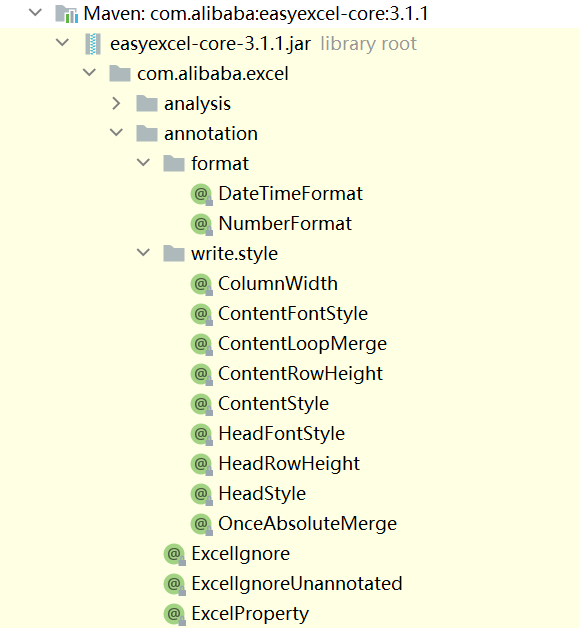Click the jar archive icon for easyexcel-core-3.1.1.jar
The width and height of the screenshot is (580, 628).
tap(93, 44)
